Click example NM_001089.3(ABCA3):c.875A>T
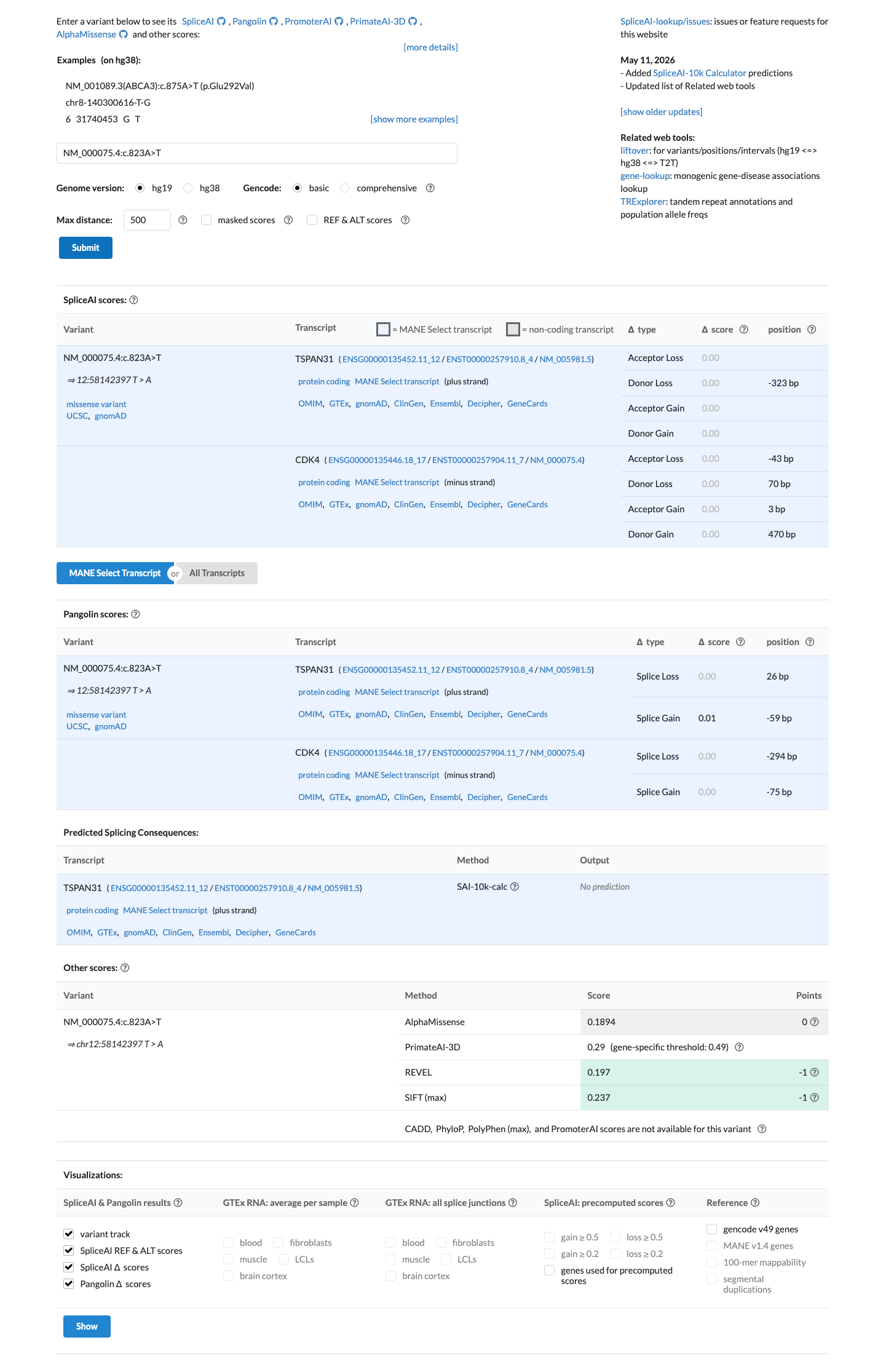Viewport: 894px width, 1372px height. pos(160,86)
